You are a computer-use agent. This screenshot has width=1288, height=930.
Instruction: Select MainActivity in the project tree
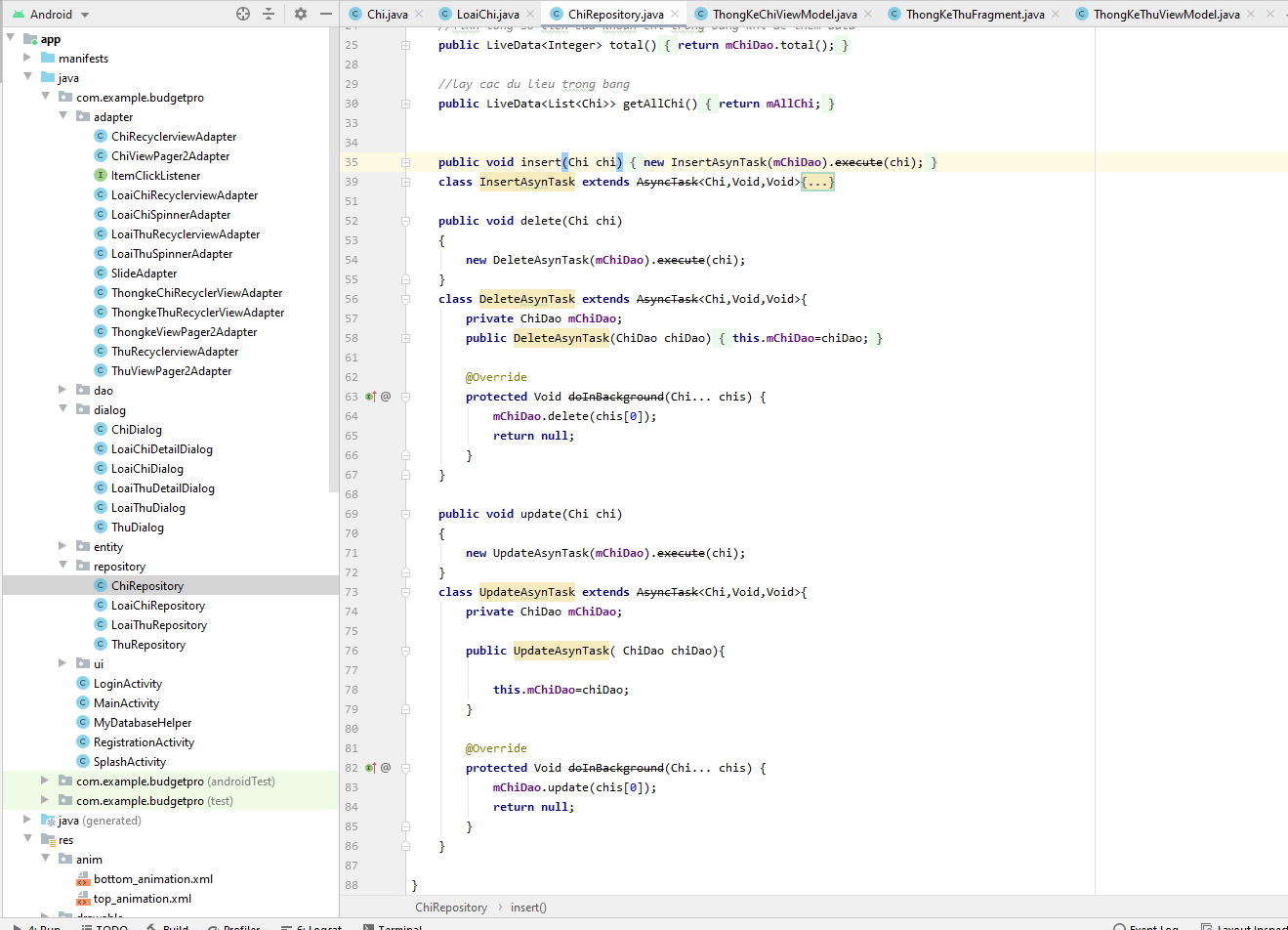coord(126,702)
